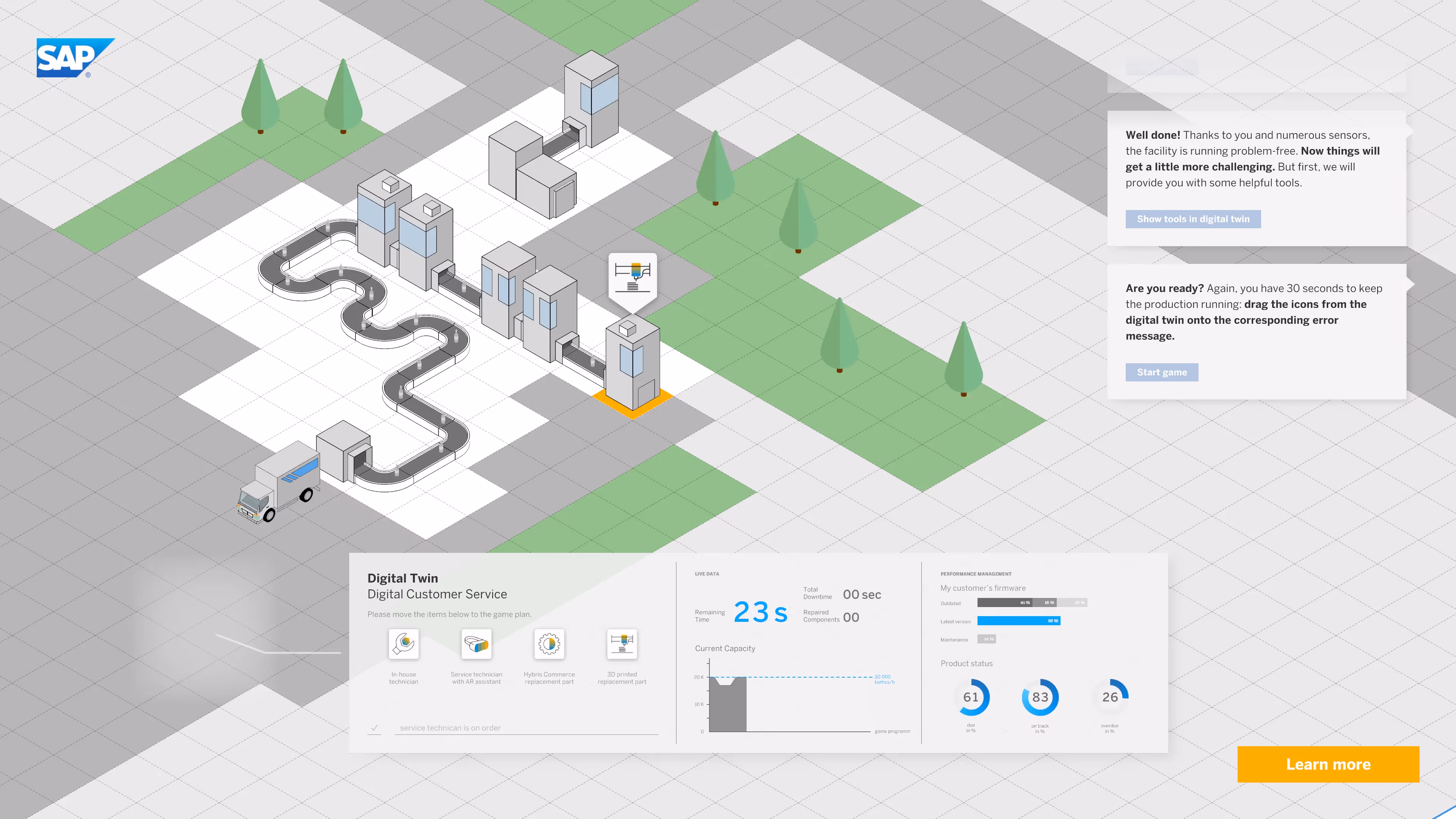Click the checkmark beside service technician status

tap(374, 728)
